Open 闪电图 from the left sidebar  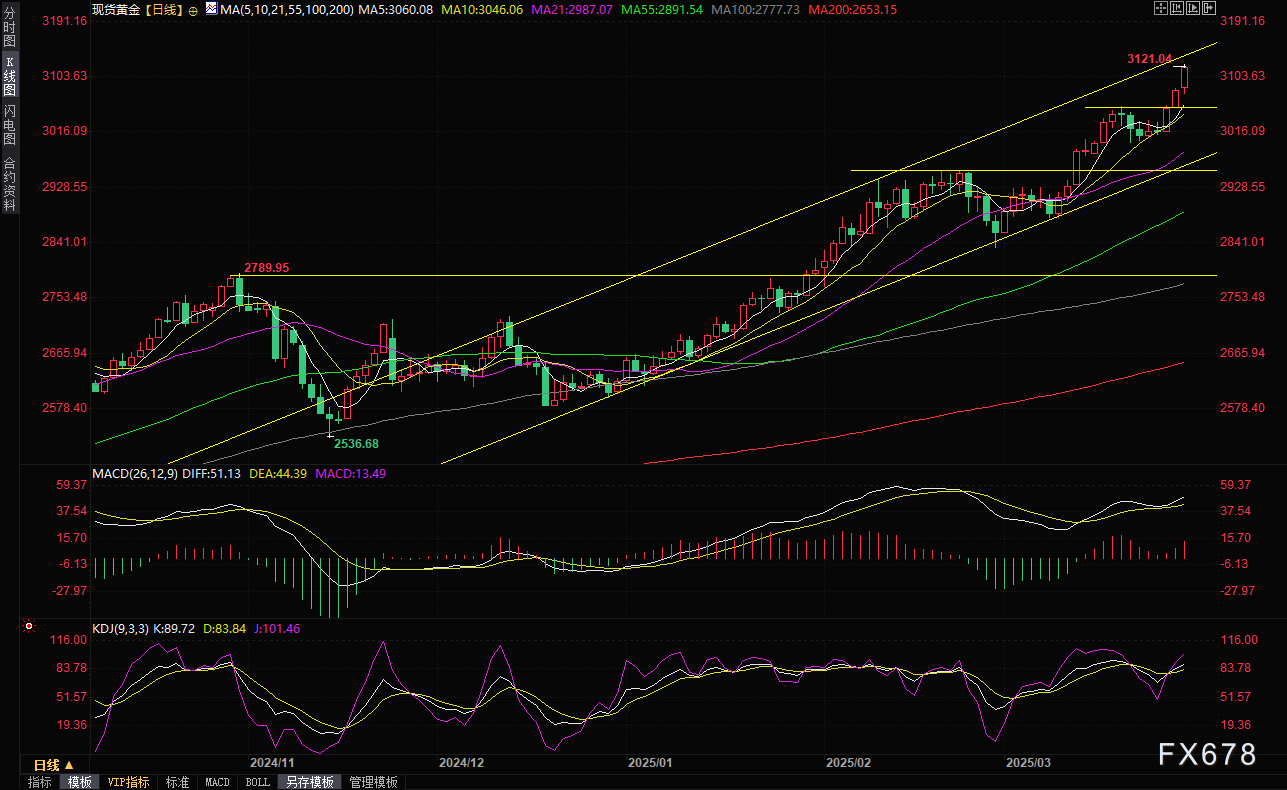click(x=9, y=125)
